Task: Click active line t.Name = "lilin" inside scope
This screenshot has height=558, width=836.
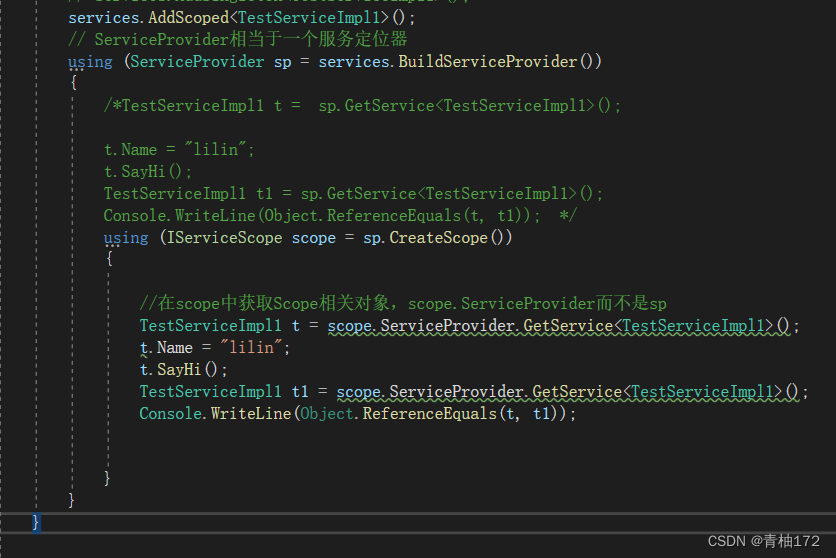Action: 215,348
